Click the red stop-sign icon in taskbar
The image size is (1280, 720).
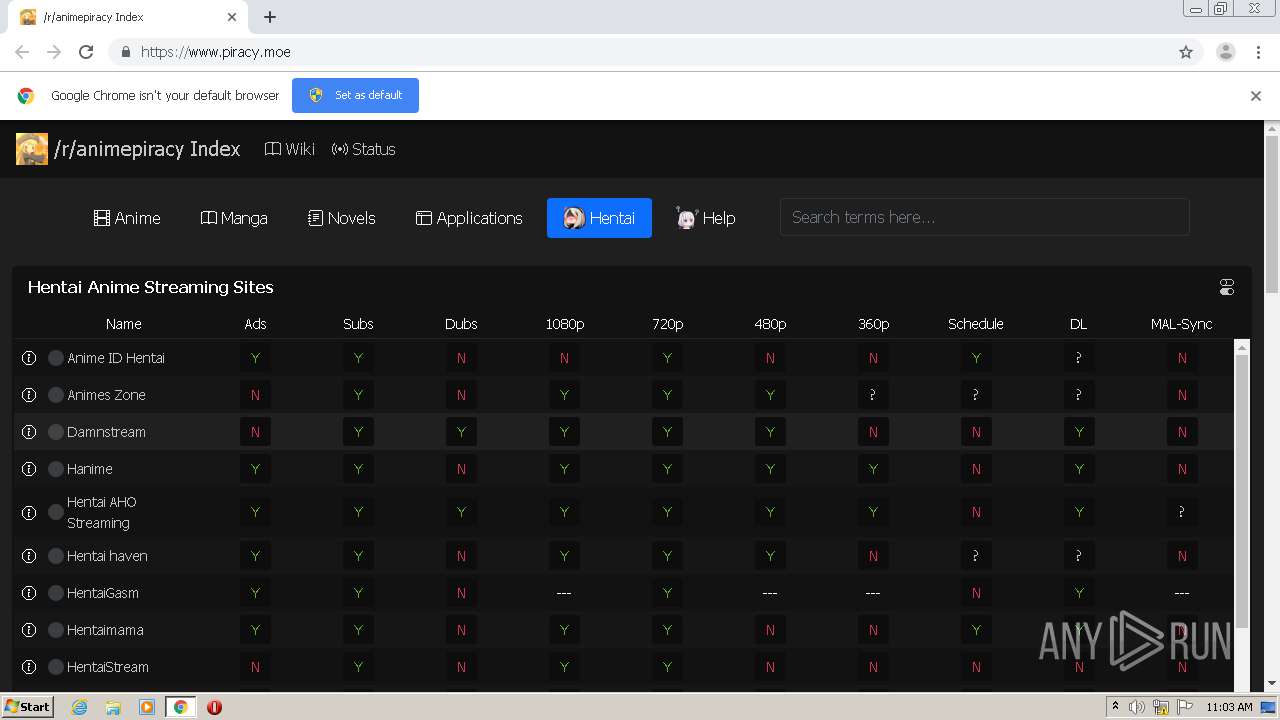(x=214, y=707)
